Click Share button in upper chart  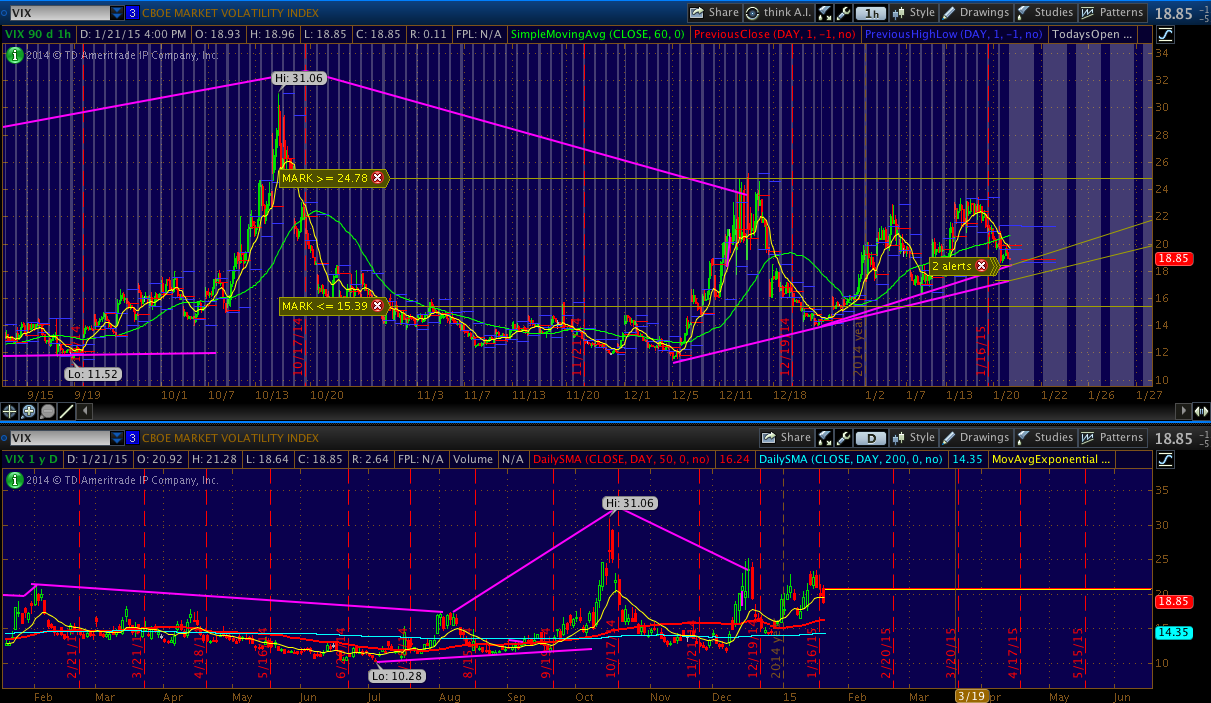pos(714,13)
